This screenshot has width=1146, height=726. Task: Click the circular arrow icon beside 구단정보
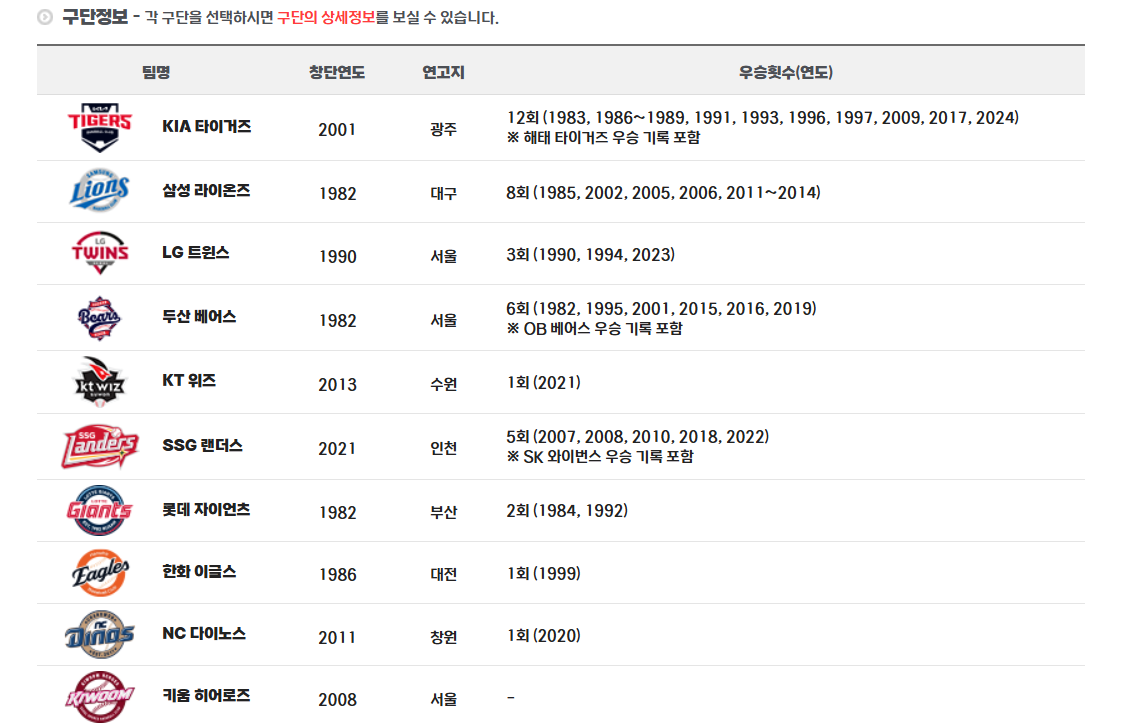tap(45, 17)
